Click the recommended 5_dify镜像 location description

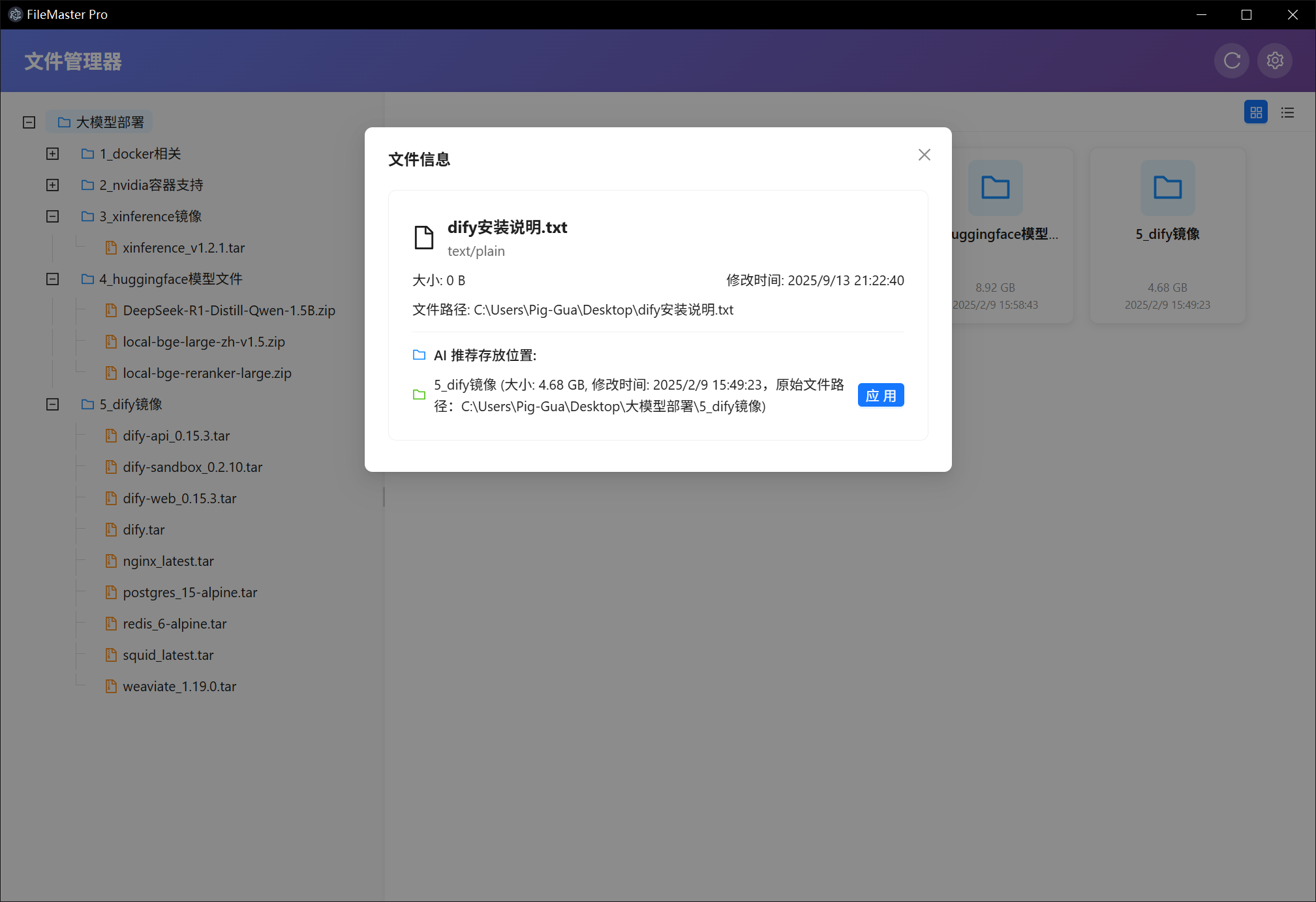point(639,396)
